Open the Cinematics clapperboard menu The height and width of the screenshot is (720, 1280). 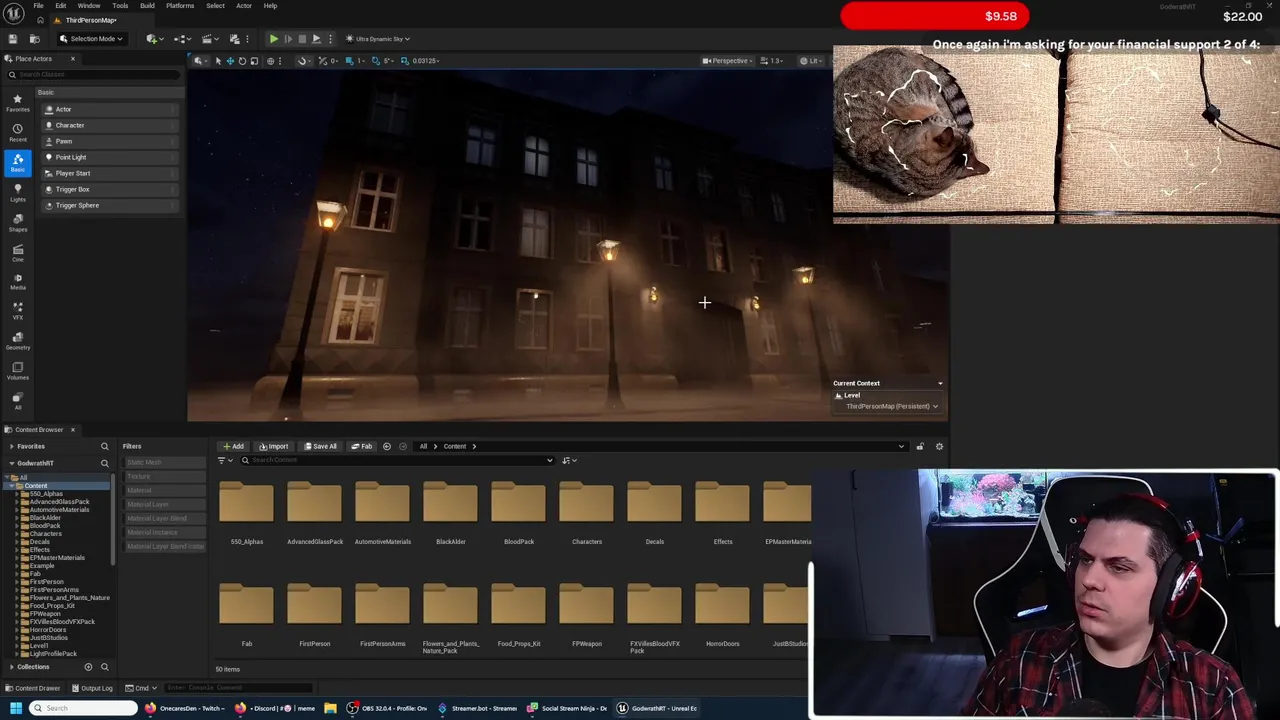pyautogui.click(x=210, y=39)
